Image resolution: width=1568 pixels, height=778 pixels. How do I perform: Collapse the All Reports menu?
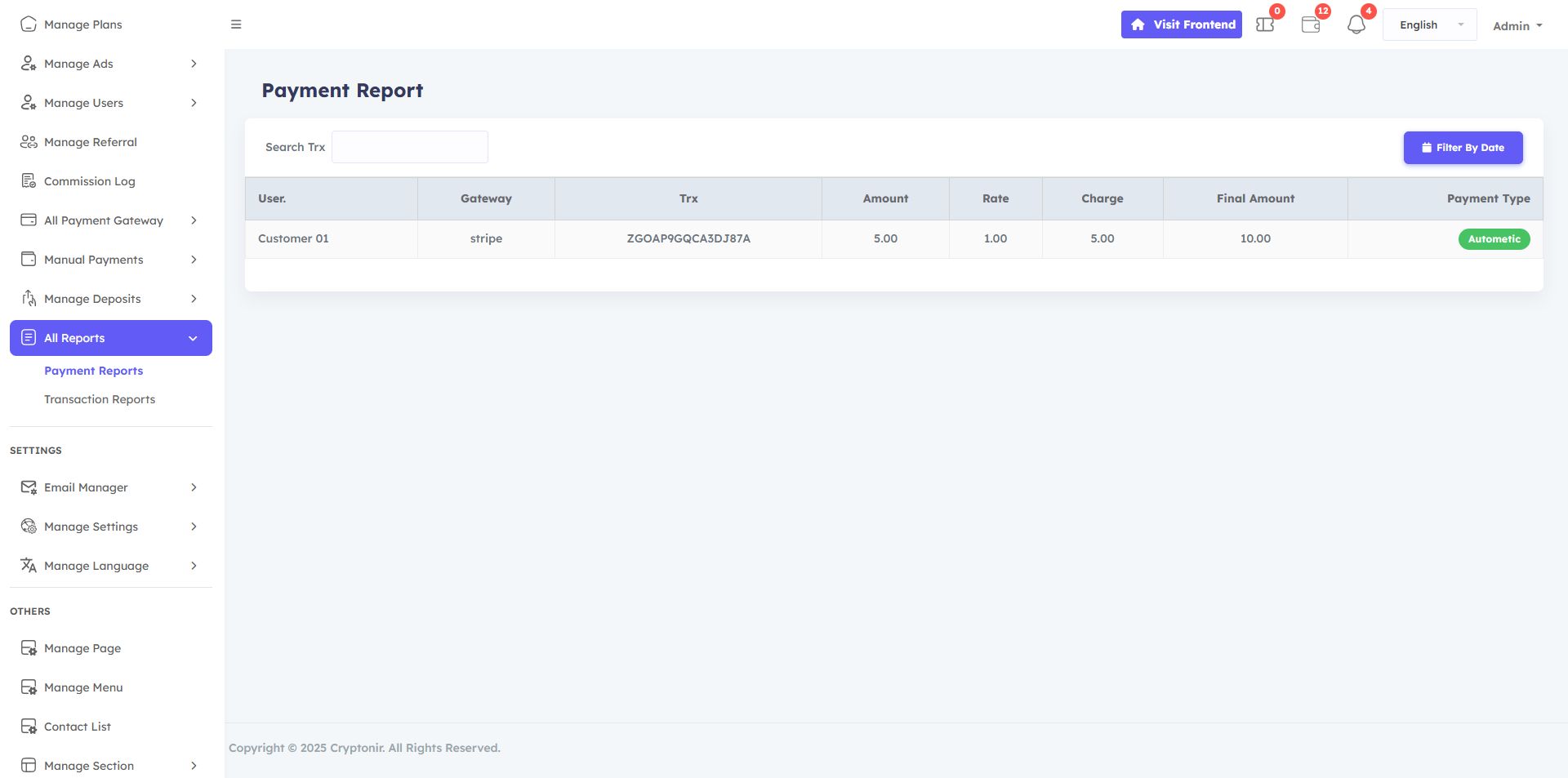(x=193, y=338)
